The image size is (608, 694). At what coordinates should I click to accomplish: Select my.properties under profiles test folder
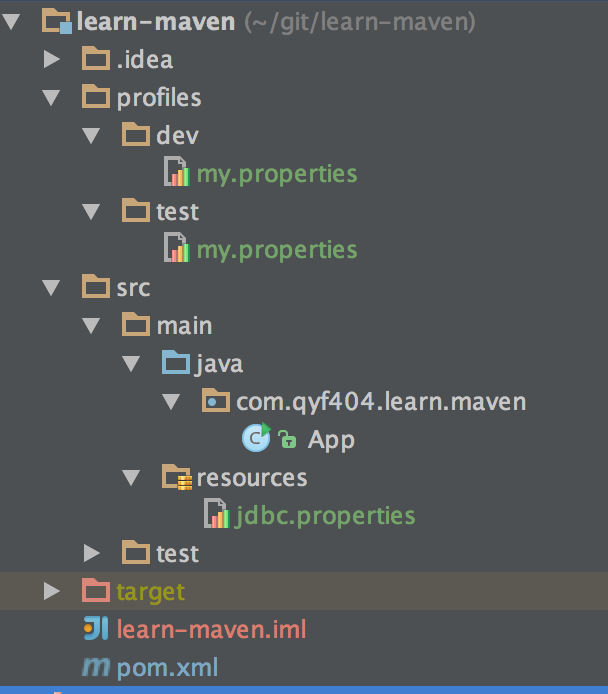(277, 251)
